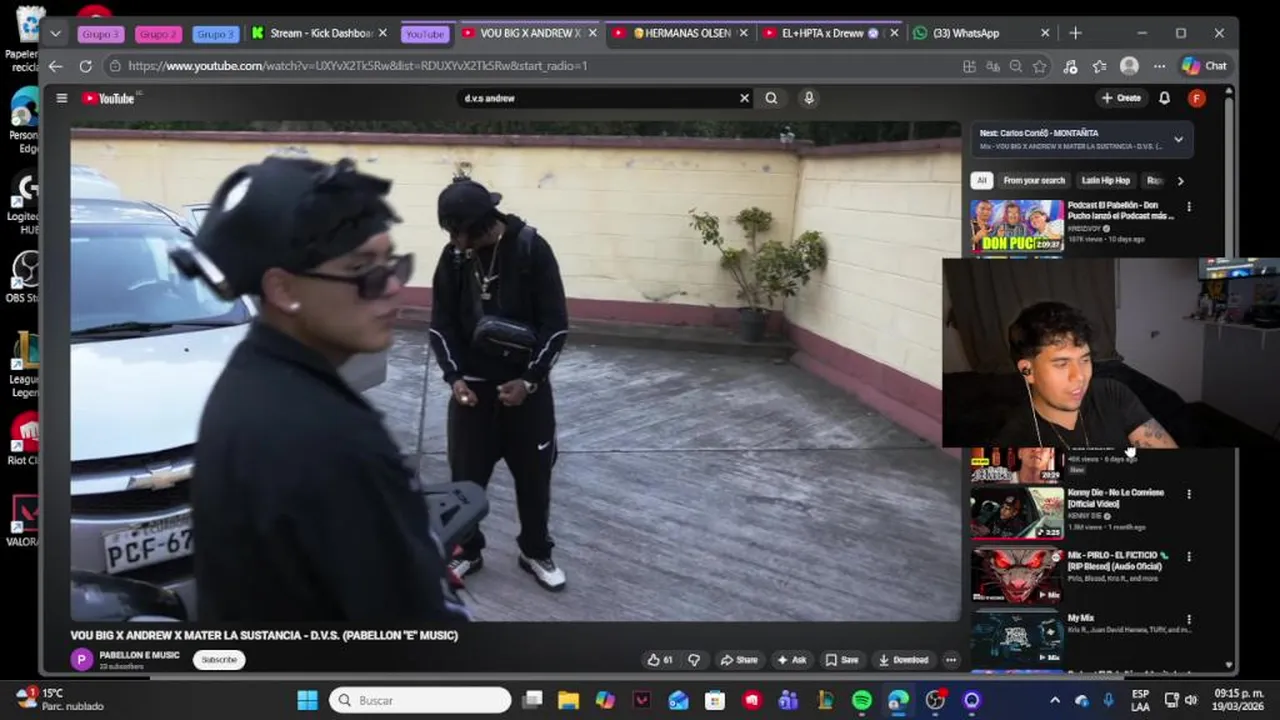The width and height of the screenshot is (1280, 720).
Task: Start voice search with the microphone icon
Action: 809,98
